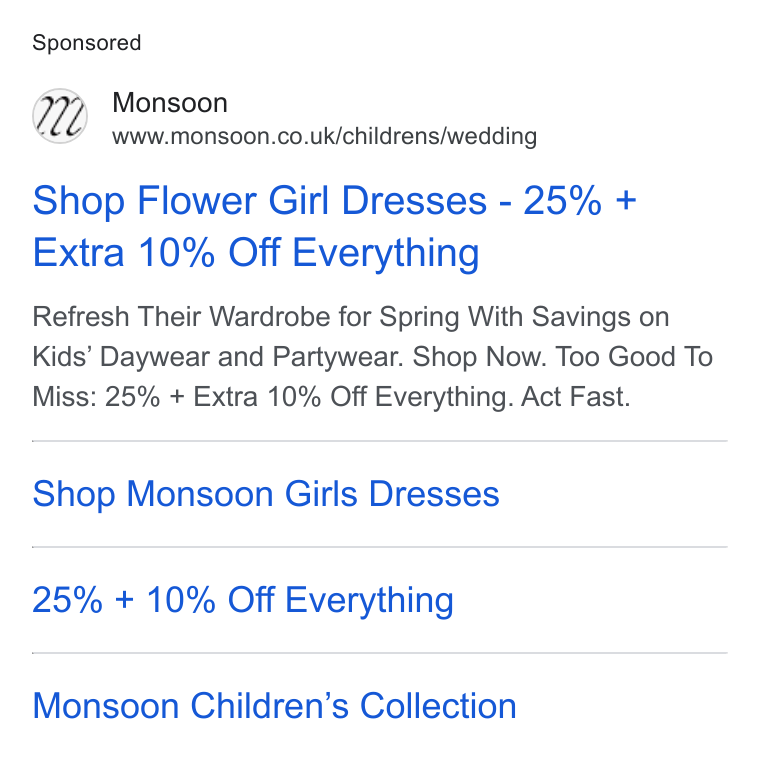Click the word 'Dresses' in the blue headline
The height and width of the screenshot is (758, 760).
414,201
